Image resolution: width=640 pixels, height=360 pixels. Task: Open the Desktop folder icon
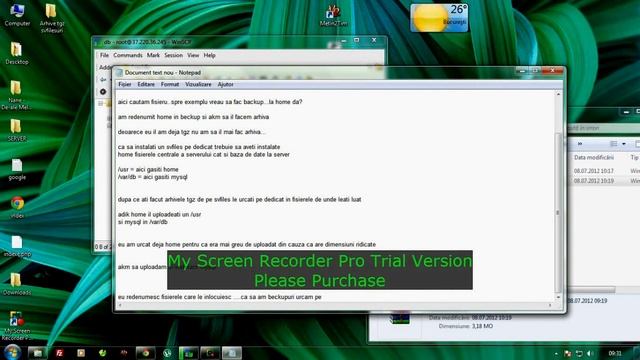[17, 53]
